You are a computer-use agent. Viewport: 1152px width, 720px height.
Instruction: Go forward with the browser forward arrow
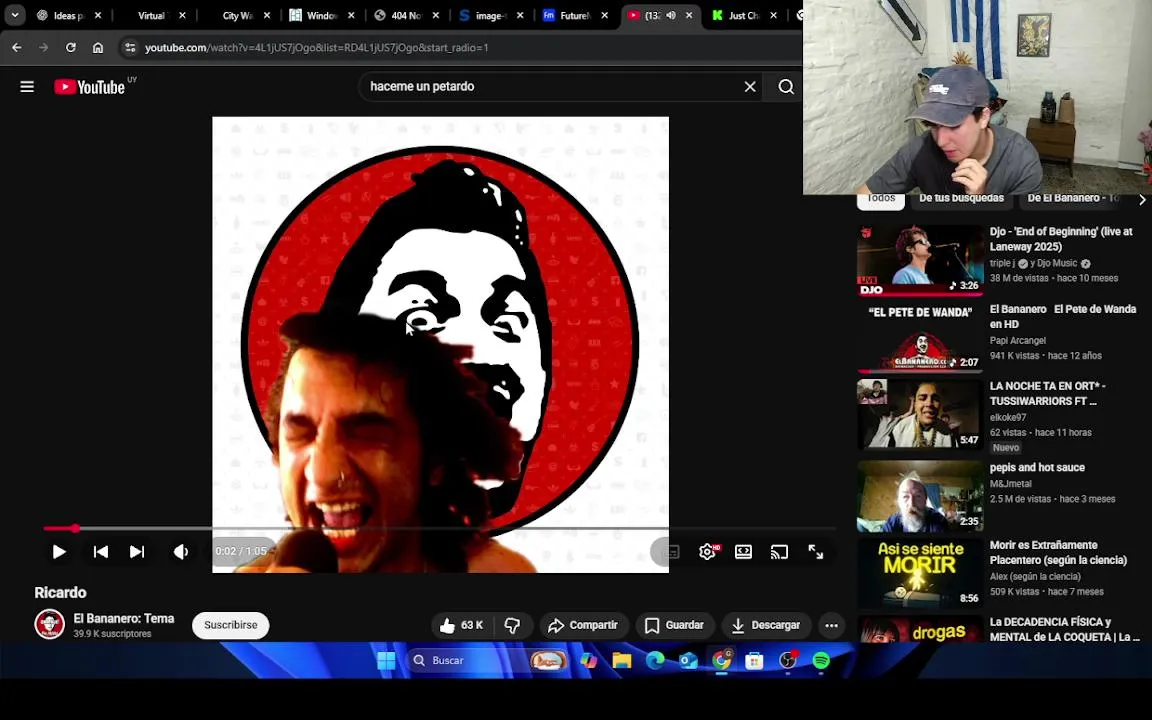click(43, 48)
